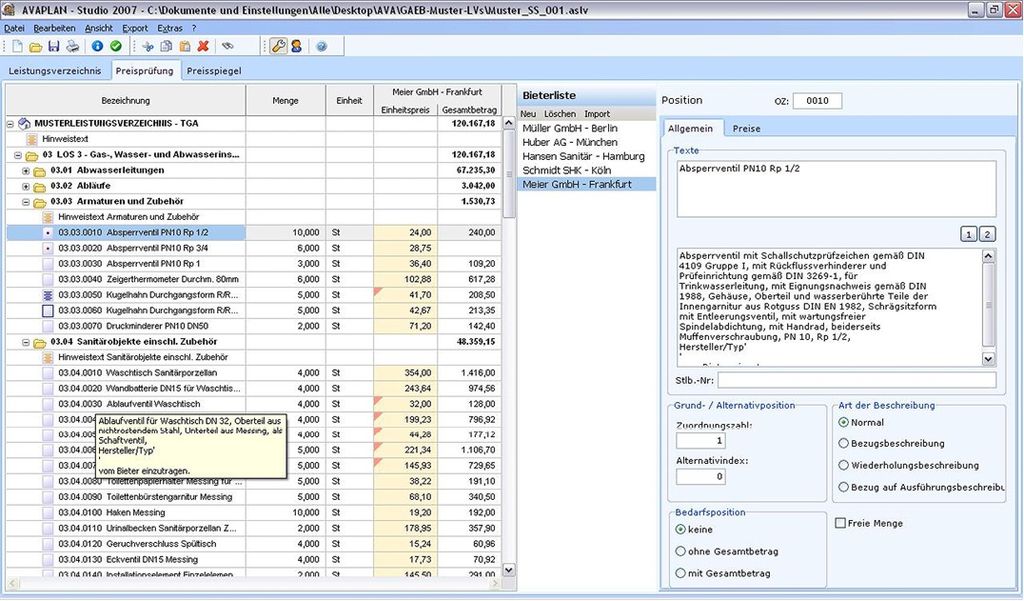Expand the 03.02 Abläufe node

[x=26, y=187]
